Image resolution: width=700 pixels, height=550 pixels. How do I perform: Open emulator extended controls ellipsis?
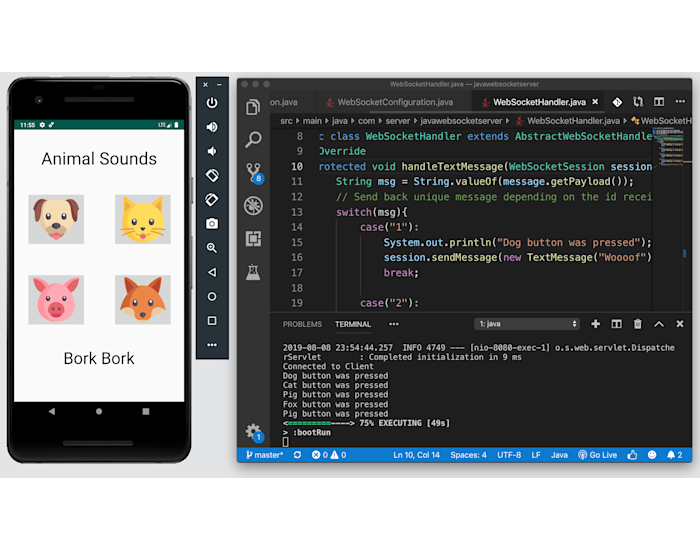pos(212,345)
